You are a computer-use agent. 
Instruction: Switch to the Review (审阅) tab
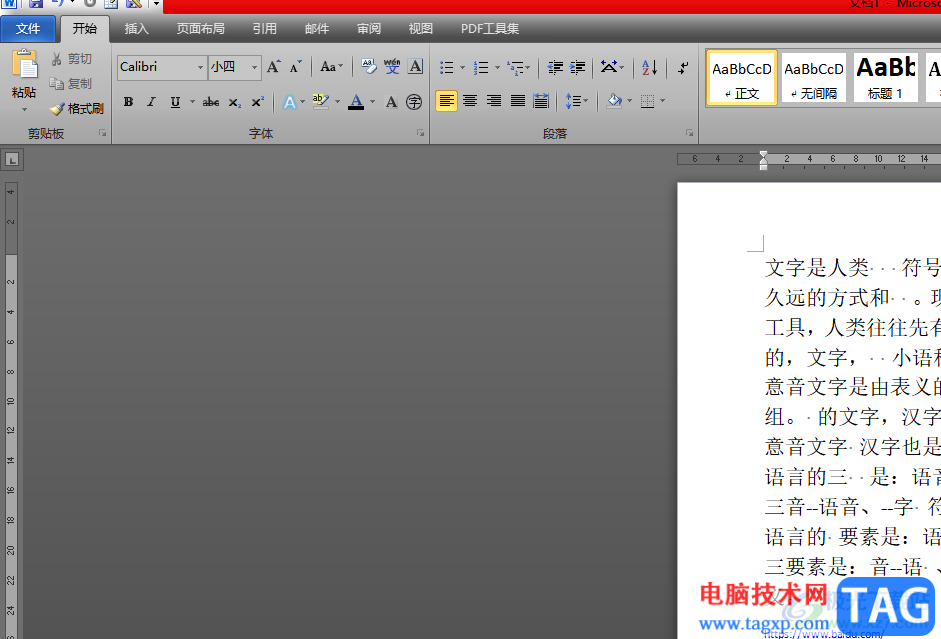point(368,29)
